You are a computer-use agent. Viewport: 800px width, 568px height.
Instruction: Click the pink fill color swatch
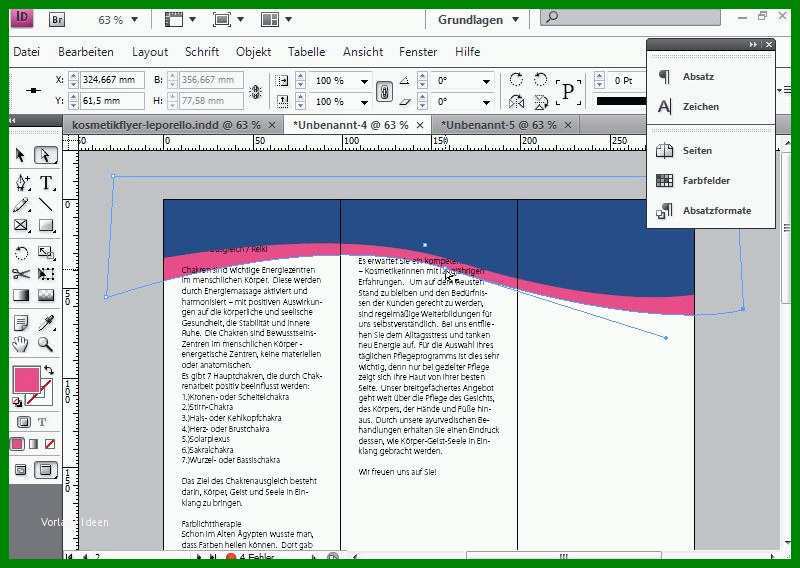click(26, 380)
